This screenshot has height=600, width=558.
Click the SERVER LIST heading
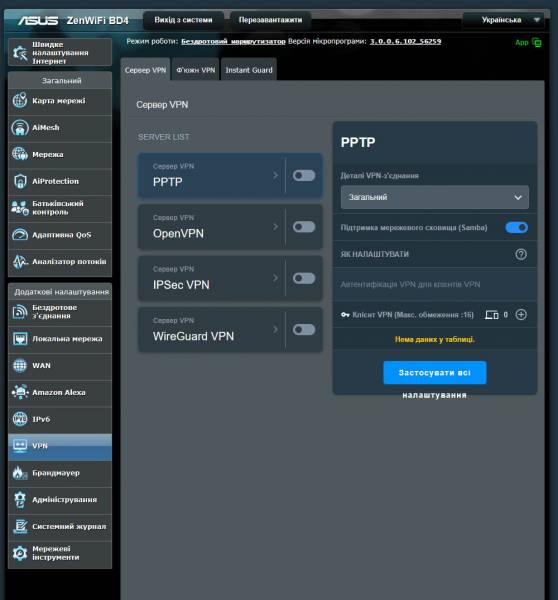point(164,137)
